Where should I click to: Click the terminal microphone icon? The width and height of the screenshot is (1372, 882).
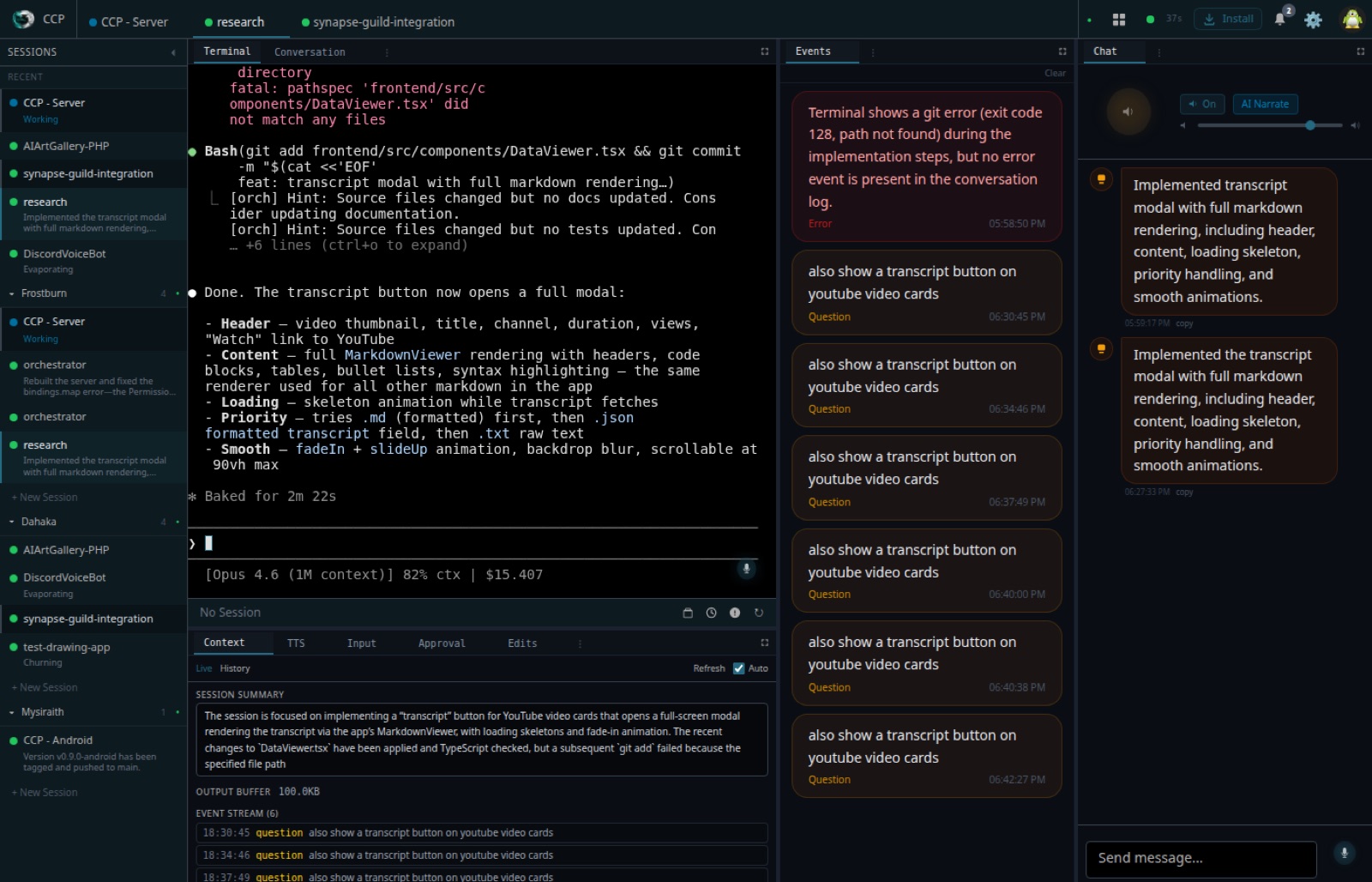click(x=747, y=569)
